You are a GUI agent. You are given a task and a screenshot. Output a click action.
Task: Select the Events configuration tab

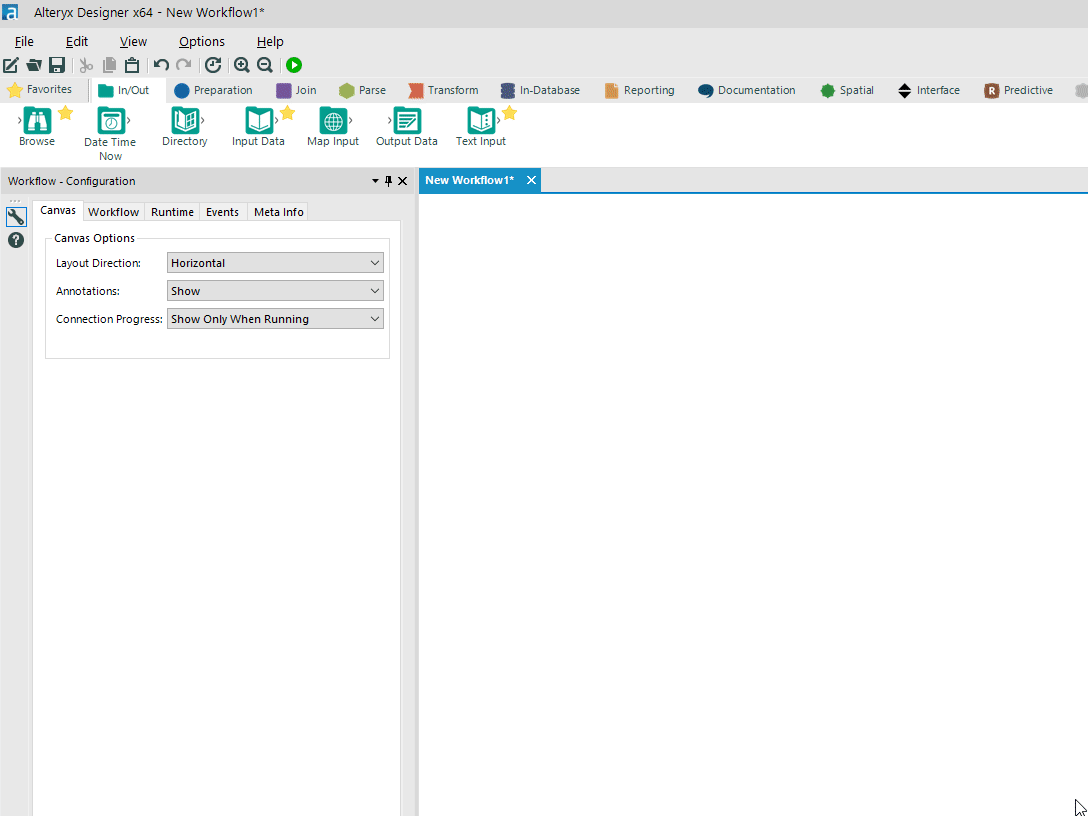pos(223,212)
